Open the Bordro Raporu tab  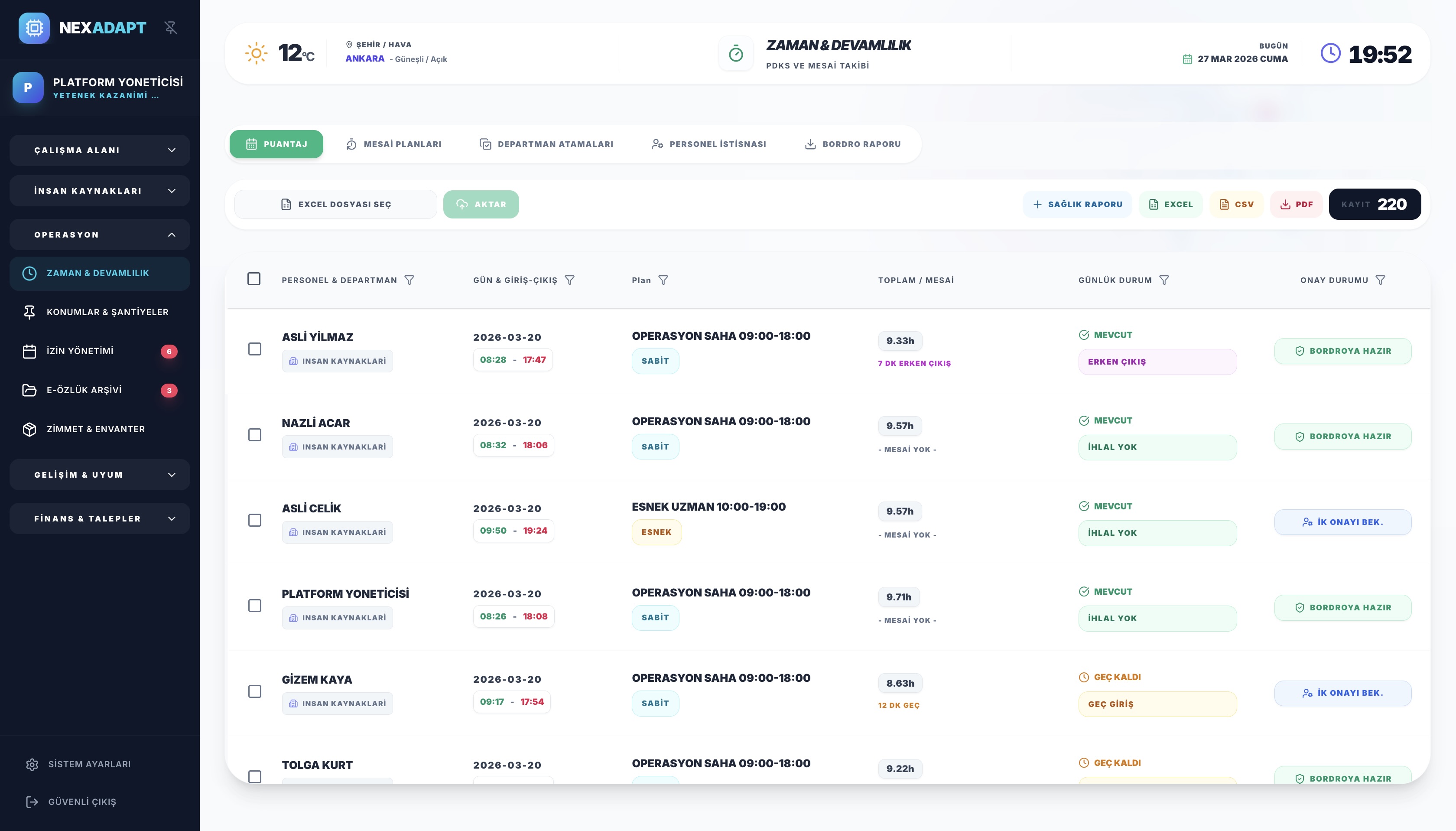(x=852, y=144)
